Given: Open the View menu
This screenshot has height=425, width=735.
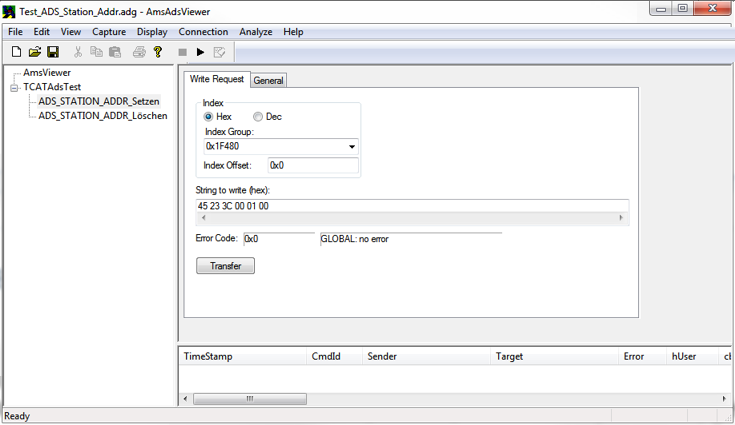Looking at the screenshot, I should (71, 32).
